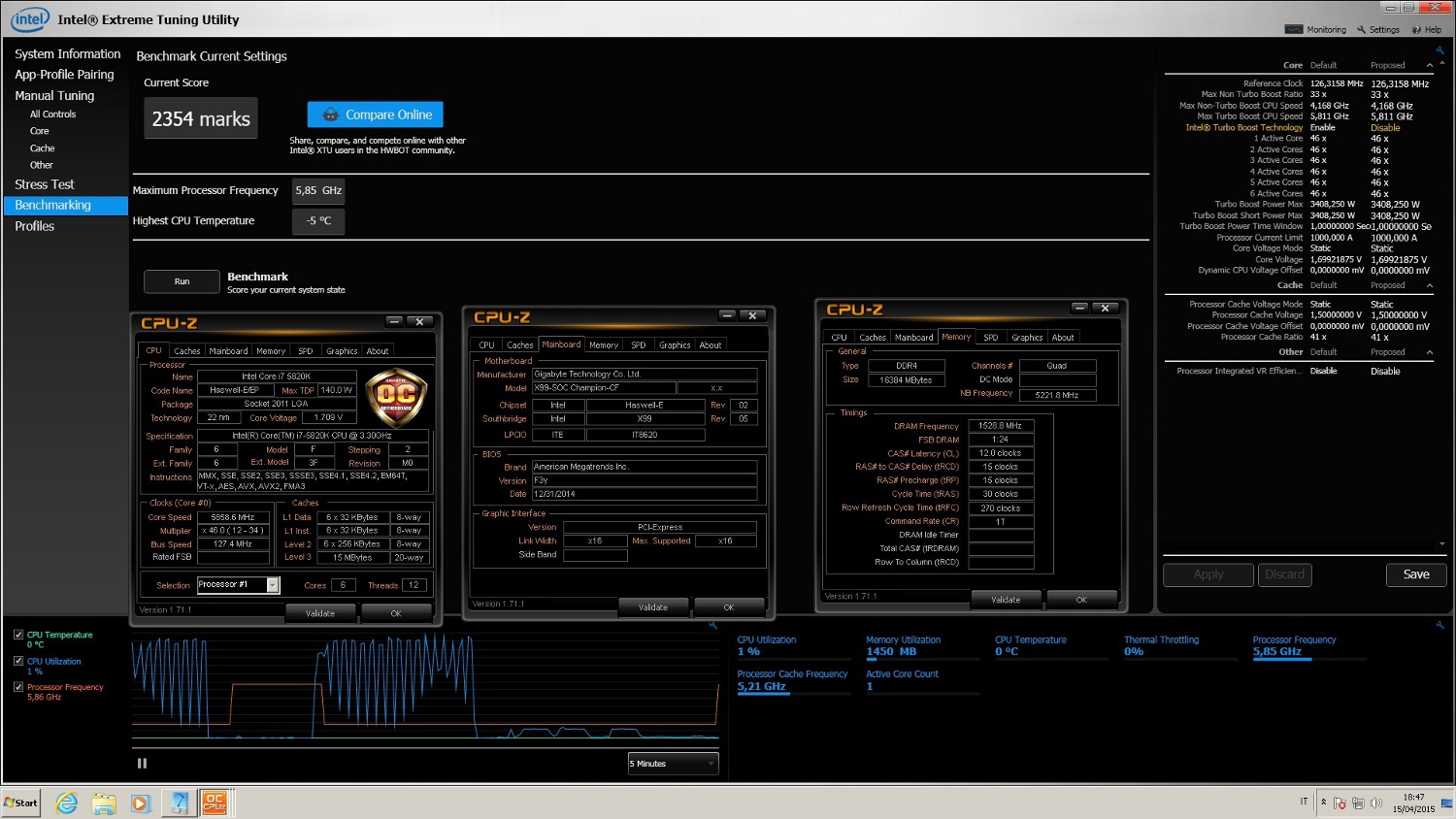This screenshot has width=1456, height=819.
Task: Click scroll-down arrow of settings panel
Action: [x=1442, y=544]
